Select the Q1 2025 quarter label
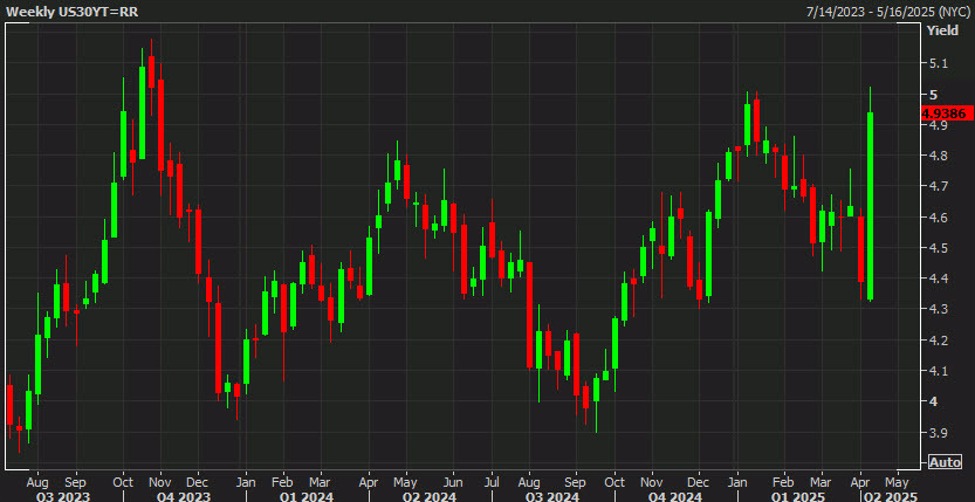This screenshot has height=502, width=975. tap(797, 494)
